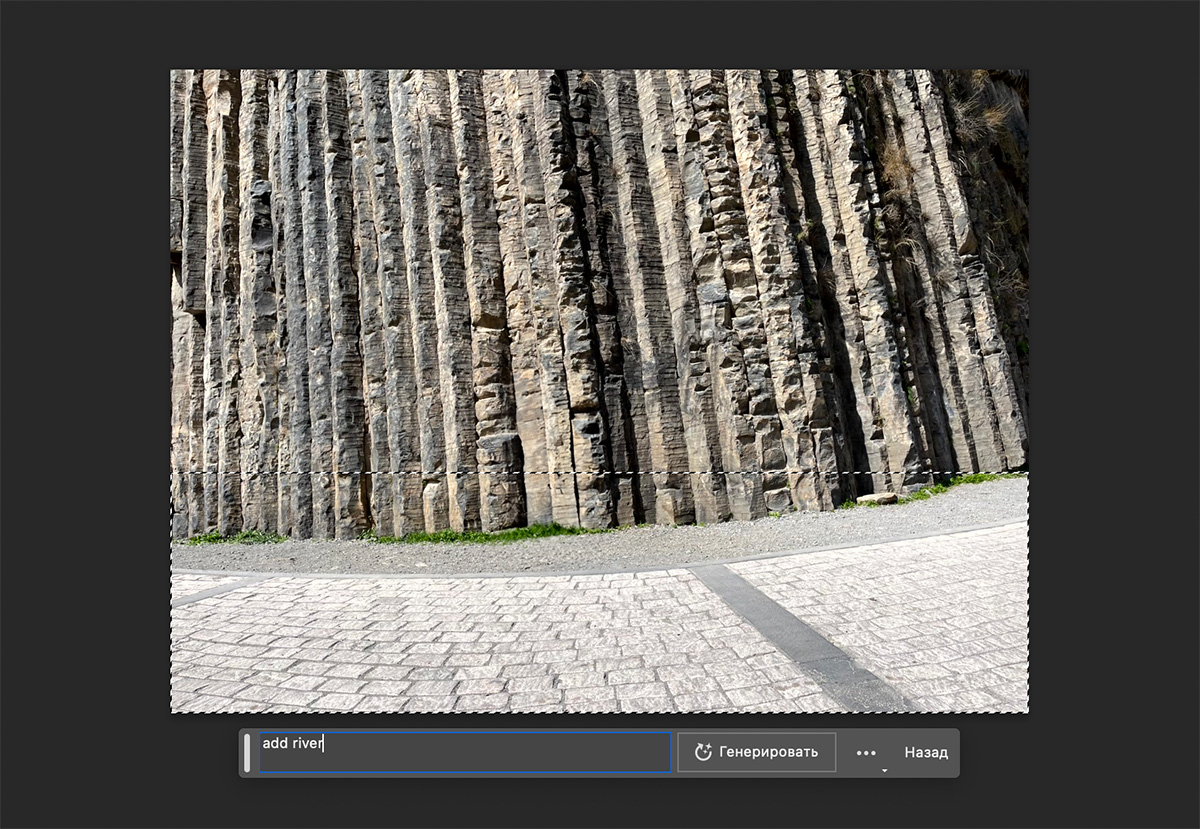Click Назад to go back
The height and width of the screenshot is (829, 1200).
coord(926,752)
